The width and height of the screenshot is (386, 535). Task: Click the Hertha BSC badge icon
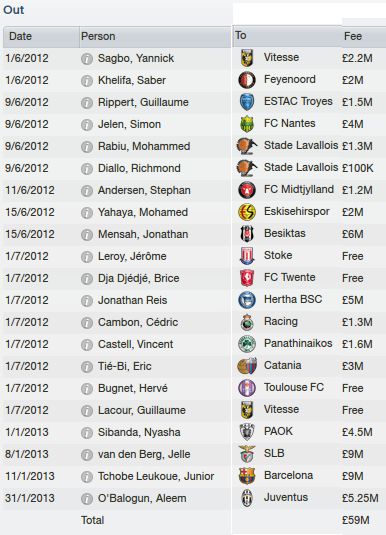click(x=246, y=300)
